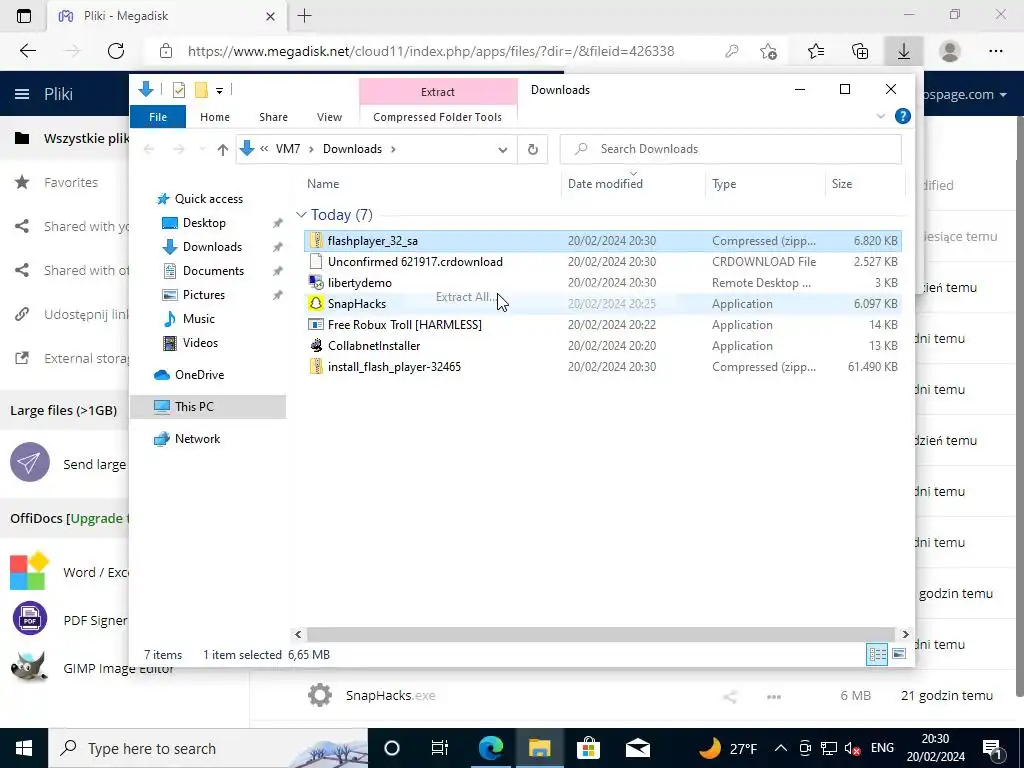Switch to the View ribbon tab

coord(329,117)
